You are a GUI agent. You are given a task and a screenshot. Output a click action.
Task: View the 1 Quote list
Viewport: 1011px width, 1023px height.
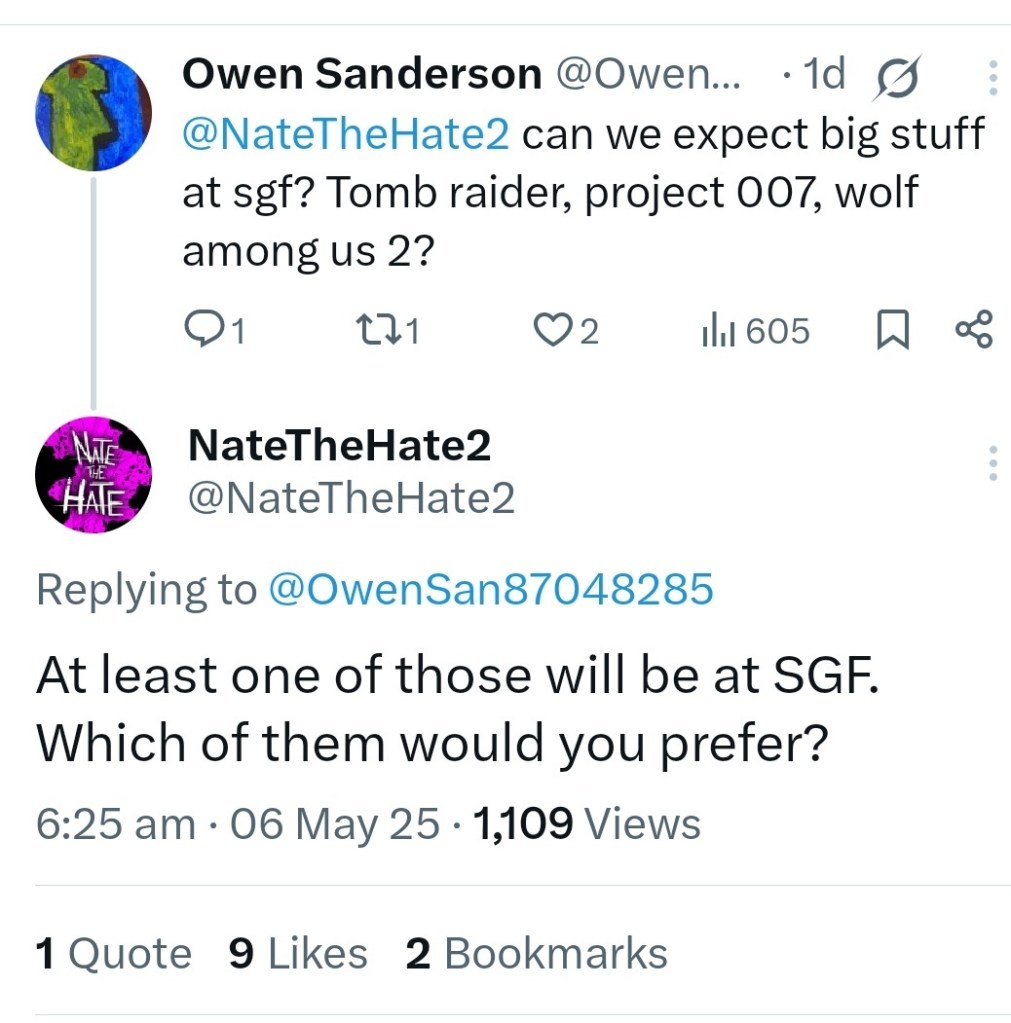pos(113,953)
